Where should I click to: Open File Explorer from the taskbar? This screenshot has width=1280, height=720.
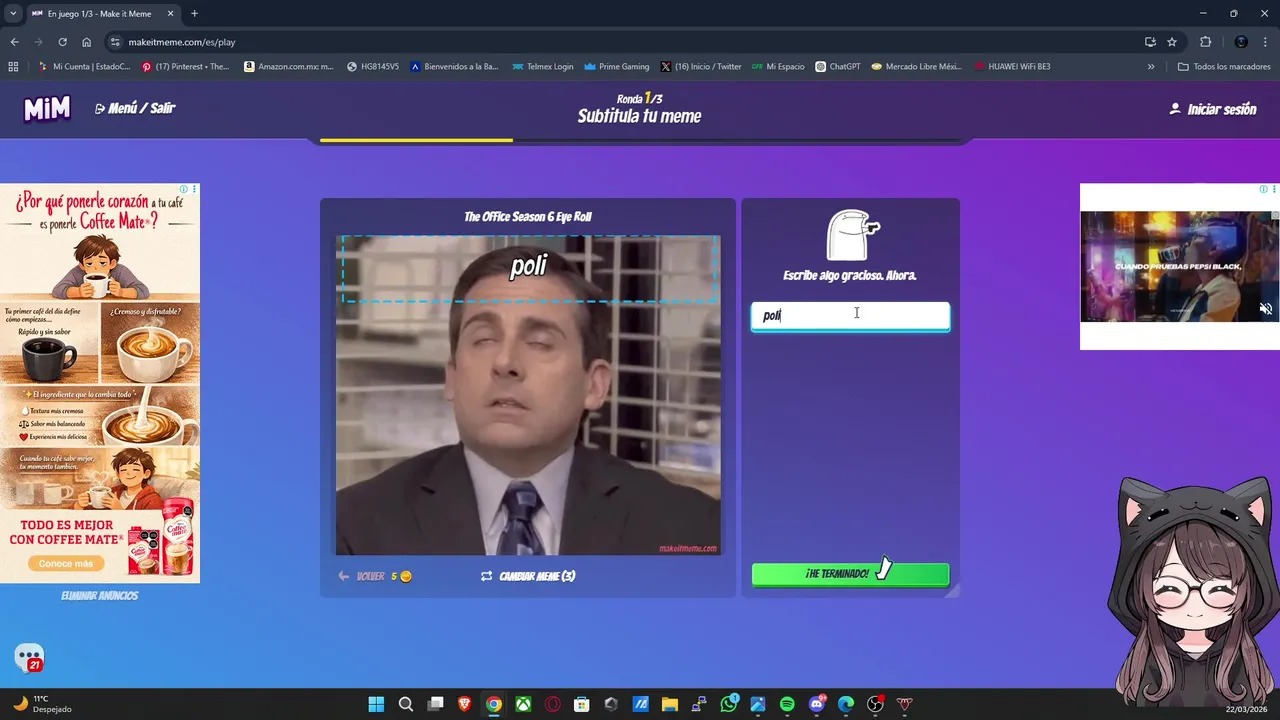[670, 704]
